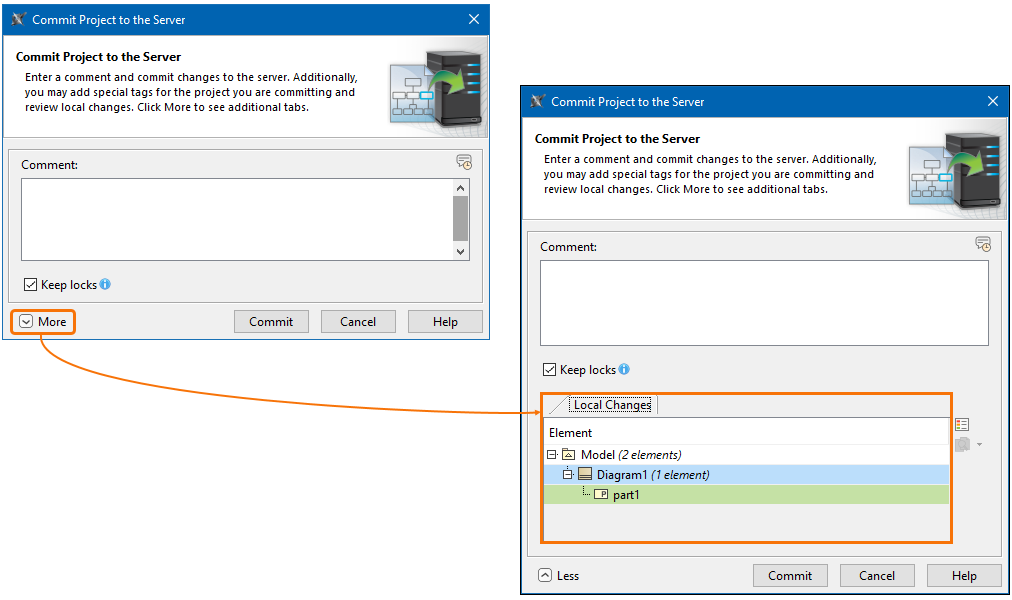Click the application logo in the left dialog's title bar
Image resolution: width=1012 pixels, height=600 pixels.
tap(19, 19)
